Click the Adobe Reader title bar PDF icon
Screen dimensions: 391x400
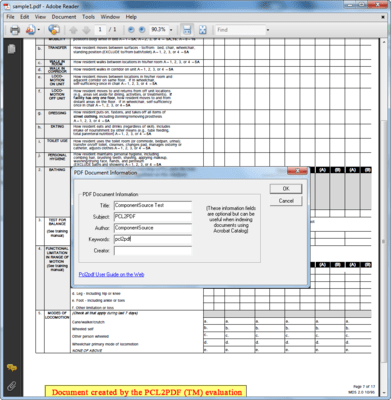coord(7,6)
